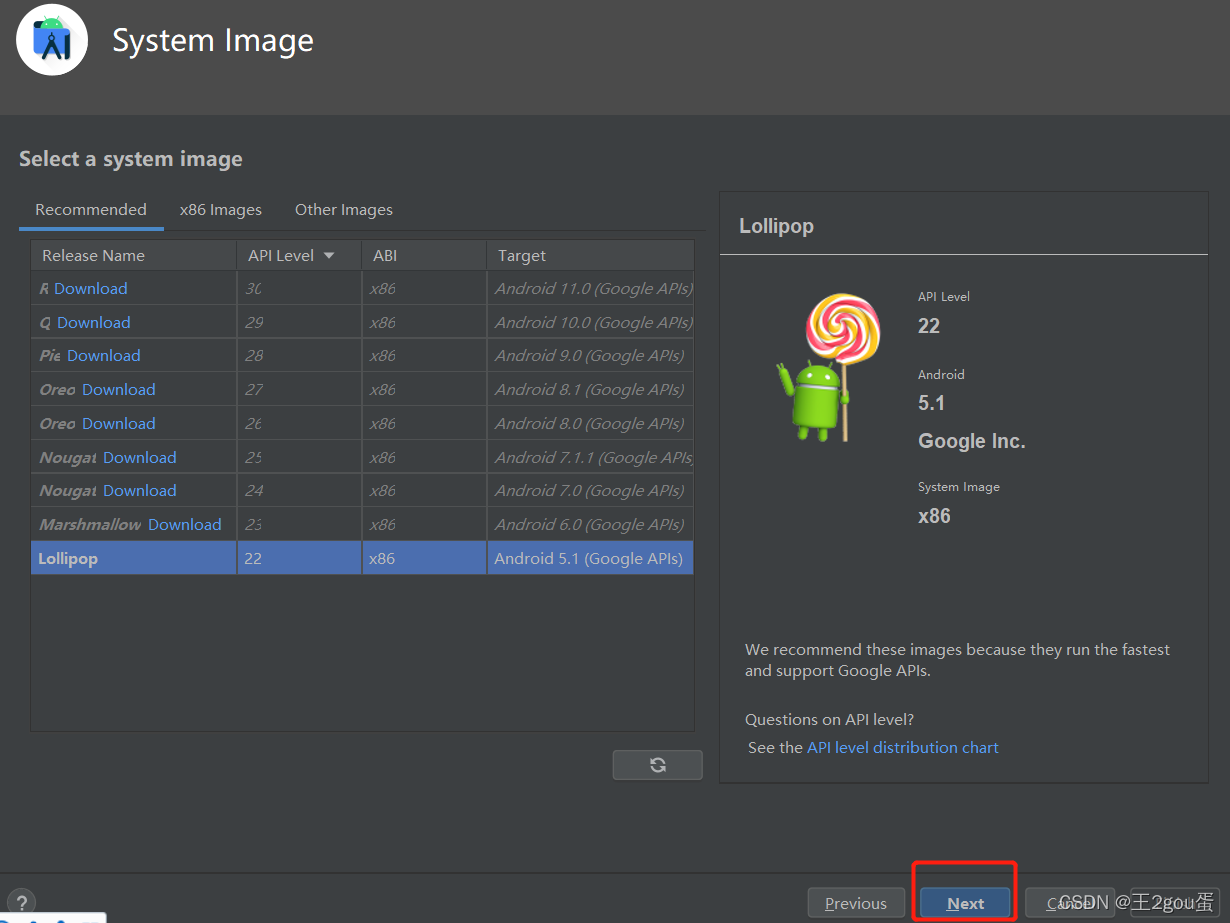Switch to the x86 Images tab
Screen dimensions: 1230x923
click(x=221, y=210)
